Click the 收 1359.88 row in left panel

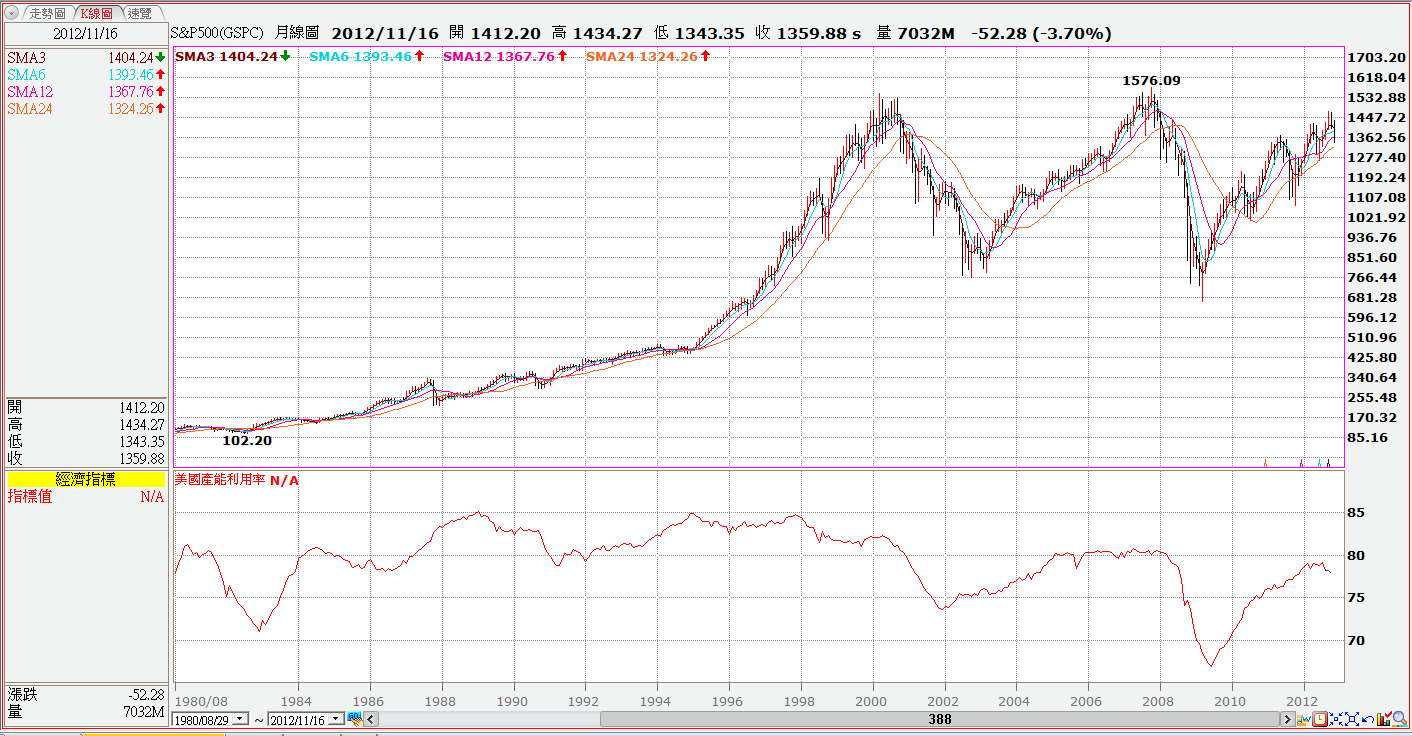[86, 459]
